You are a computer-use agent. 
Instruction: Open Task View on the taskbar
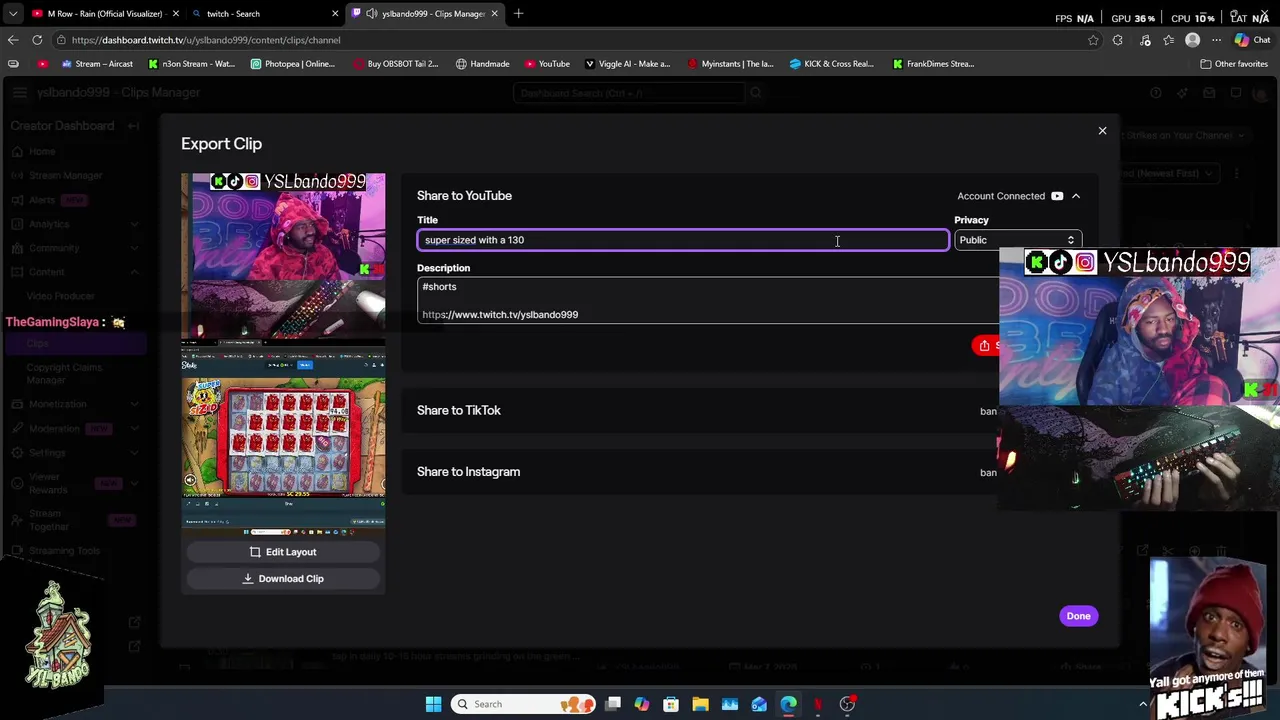click(613, 704)
